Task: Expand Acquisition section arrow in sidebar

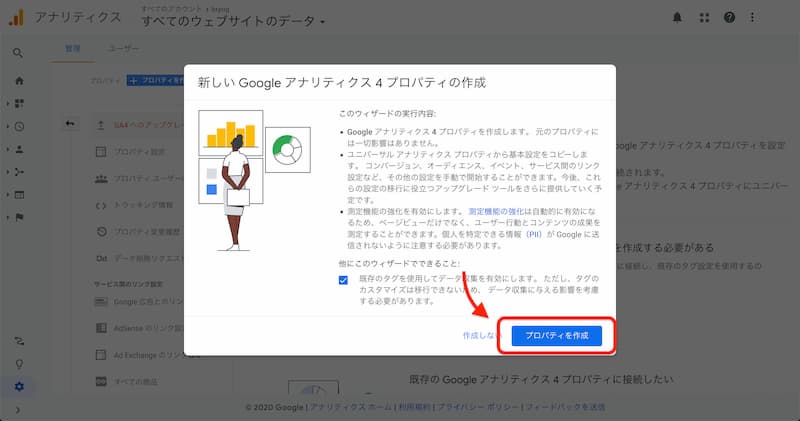Action: coord(8,172)
